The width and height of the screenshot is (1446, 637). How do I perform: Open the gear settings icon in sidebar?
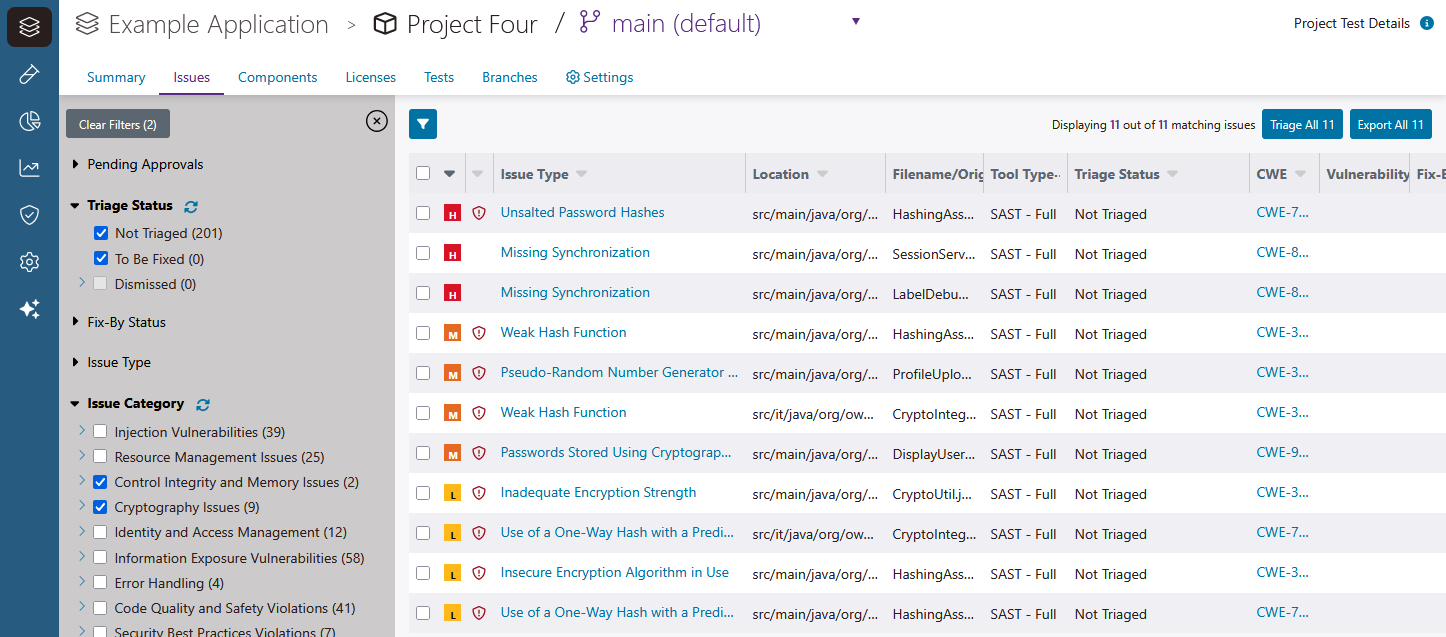point(29,262)
